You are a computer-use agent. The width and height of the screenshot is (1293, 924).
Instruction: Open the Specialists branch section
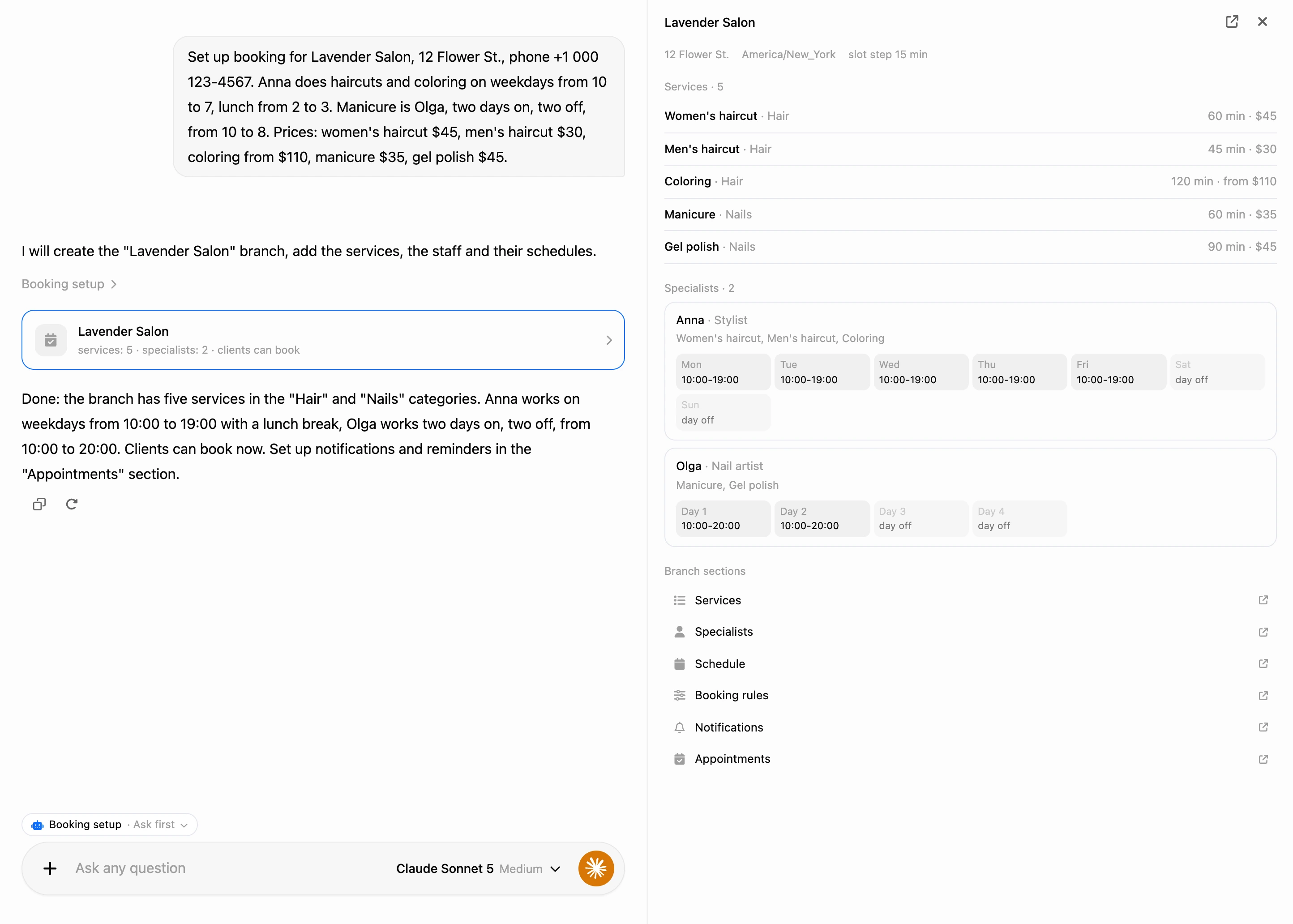(x=970, y=632)
